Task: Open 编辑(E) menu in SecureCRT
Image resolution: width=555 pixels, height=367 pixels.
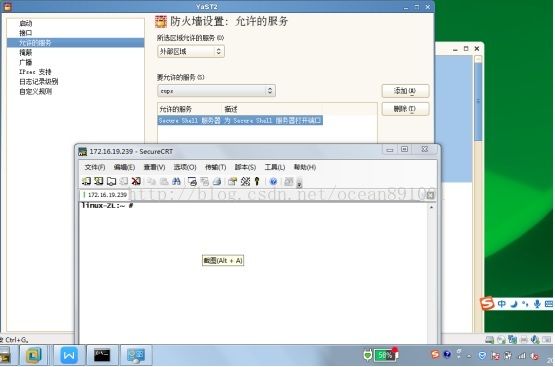Action: (x=124, y=167)
